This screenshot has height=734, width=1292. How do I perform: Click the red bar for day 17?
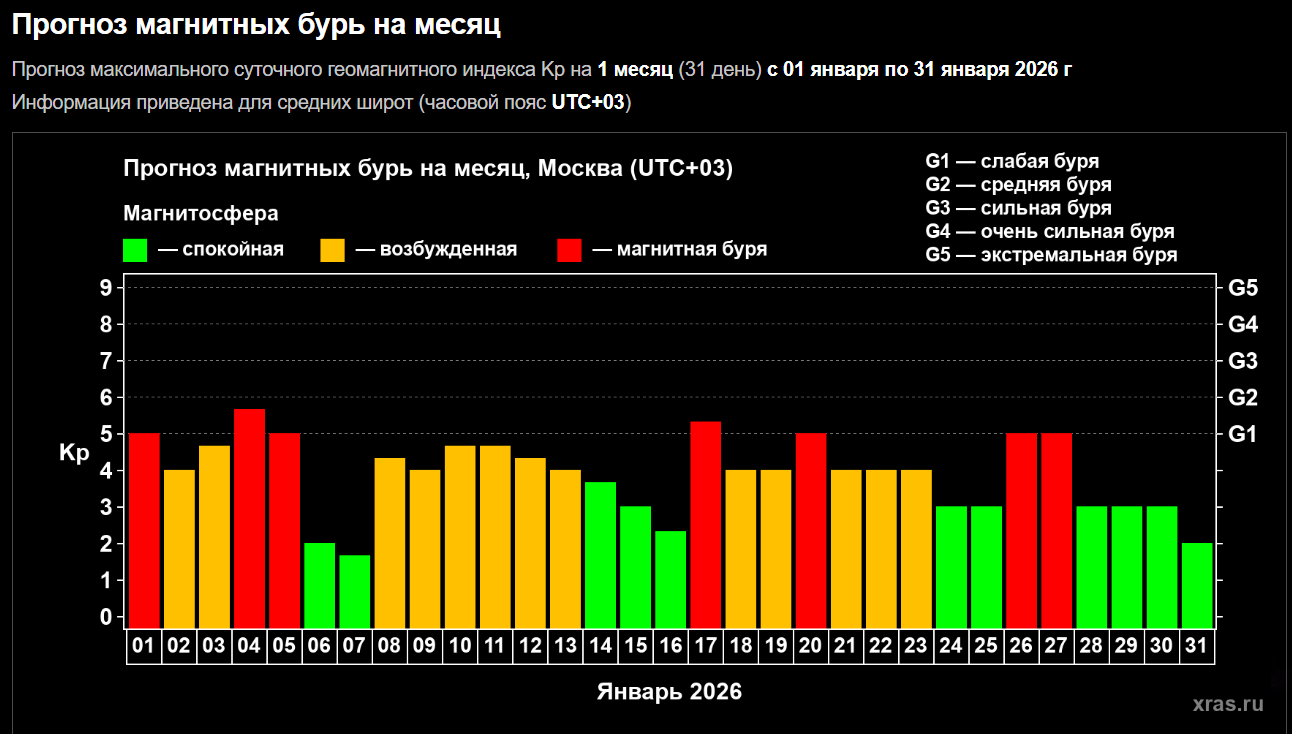point(705,525)
